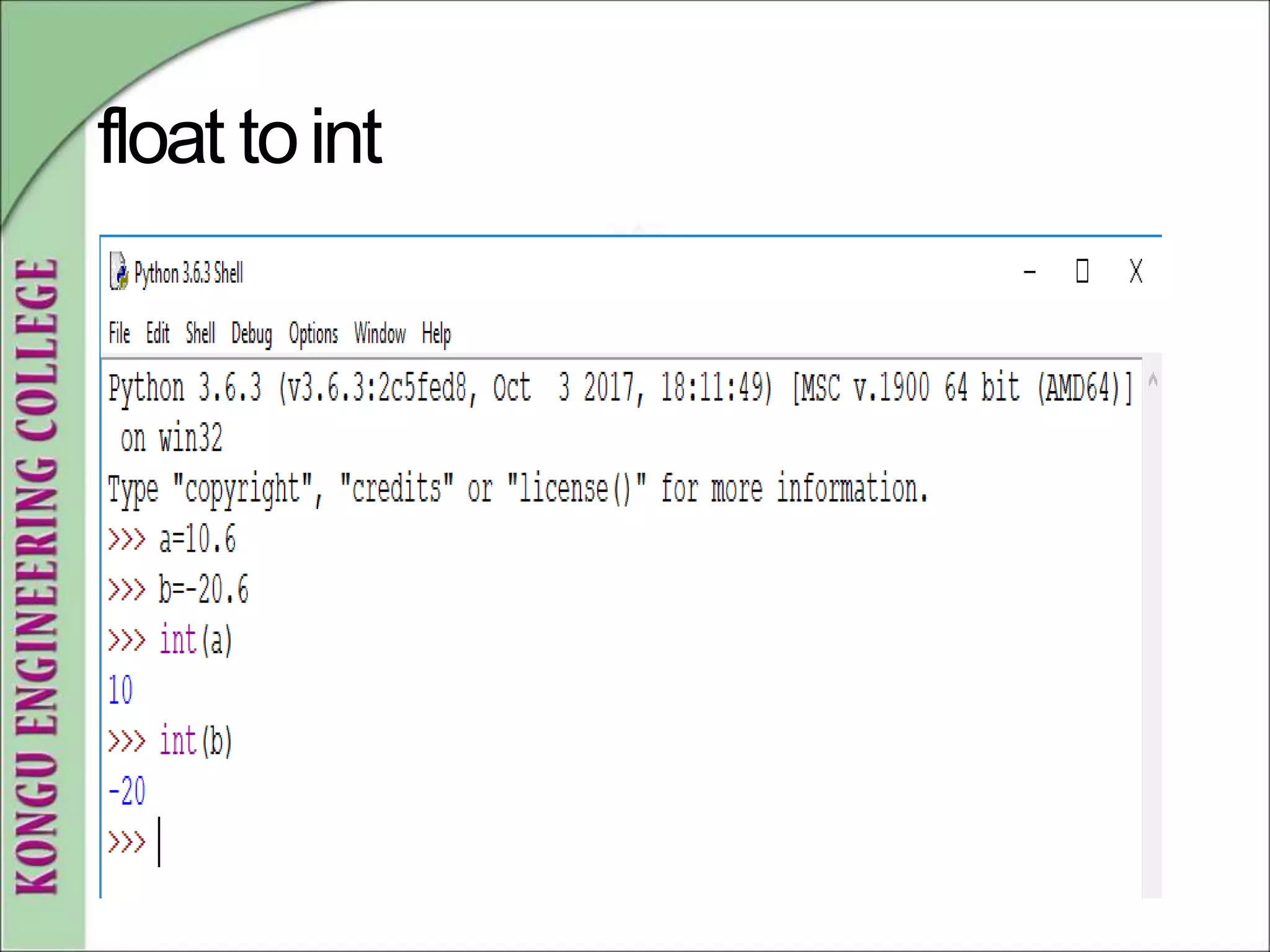Click the int(a) command line
This screenshot has height=952, width=1270.
click(x=195, y=640)
